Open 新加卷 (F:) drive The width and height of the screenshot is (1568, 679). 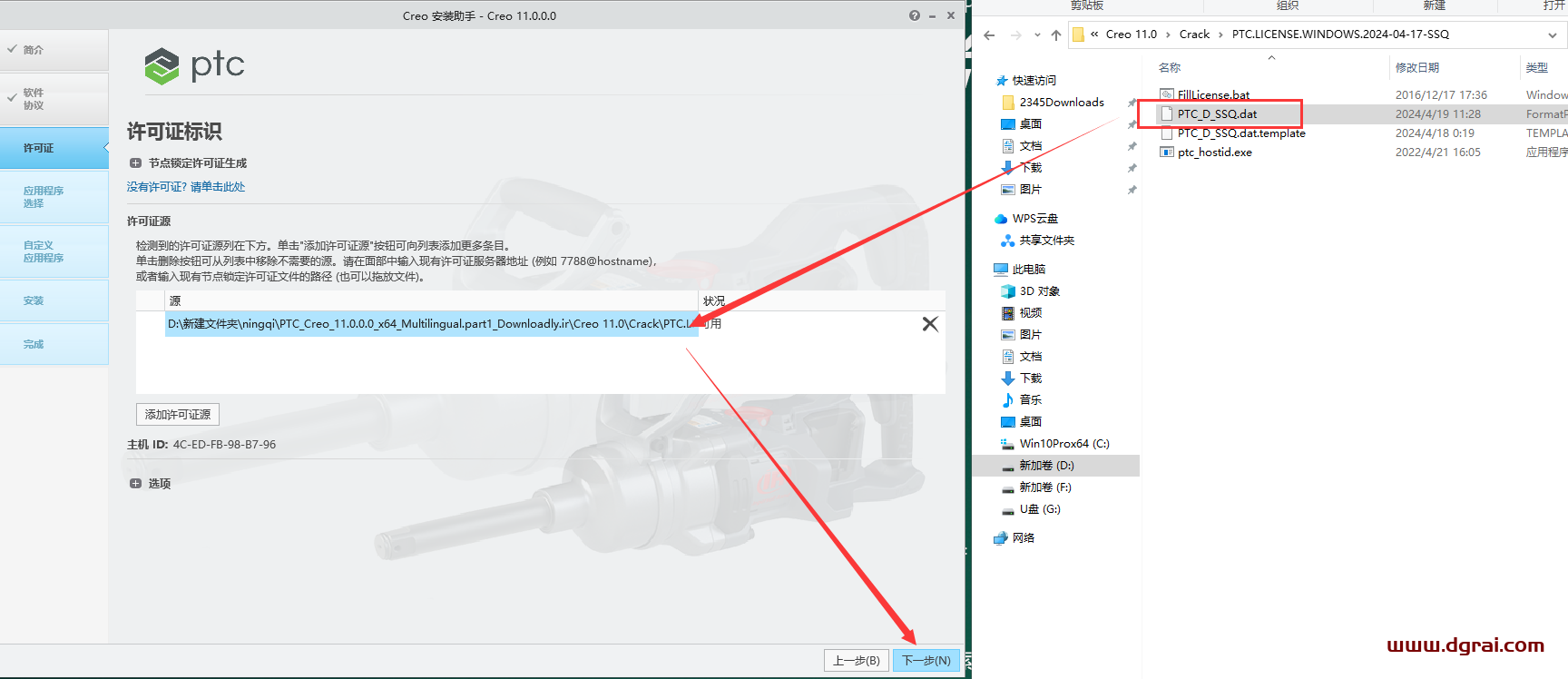tap(1045, 487)
